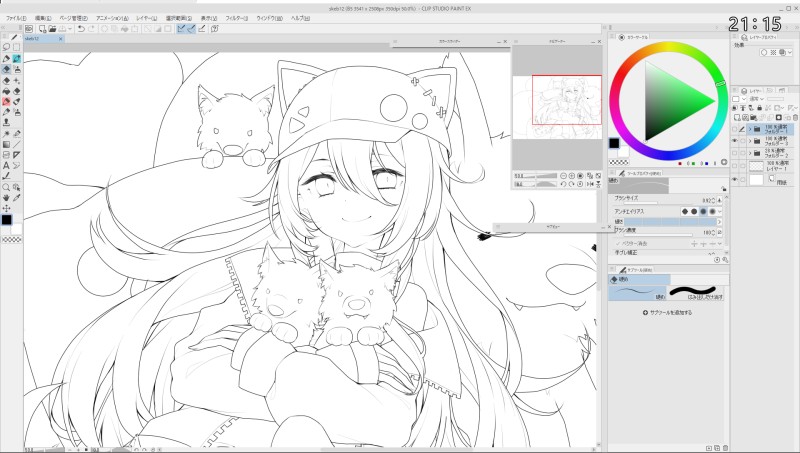
Task: Choose no anti-aliasing option
Action: [x=685, y=211]
